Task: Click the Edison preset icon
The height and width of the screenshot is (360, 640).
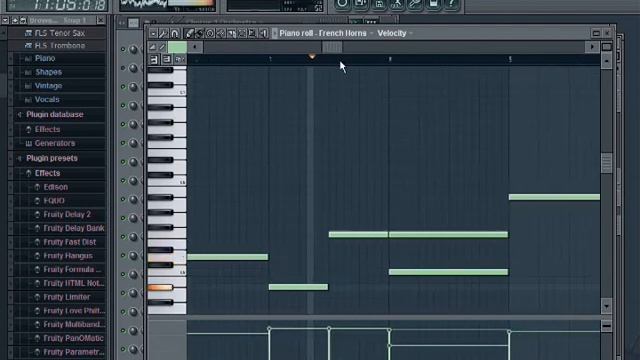Action: click(37, 187)
